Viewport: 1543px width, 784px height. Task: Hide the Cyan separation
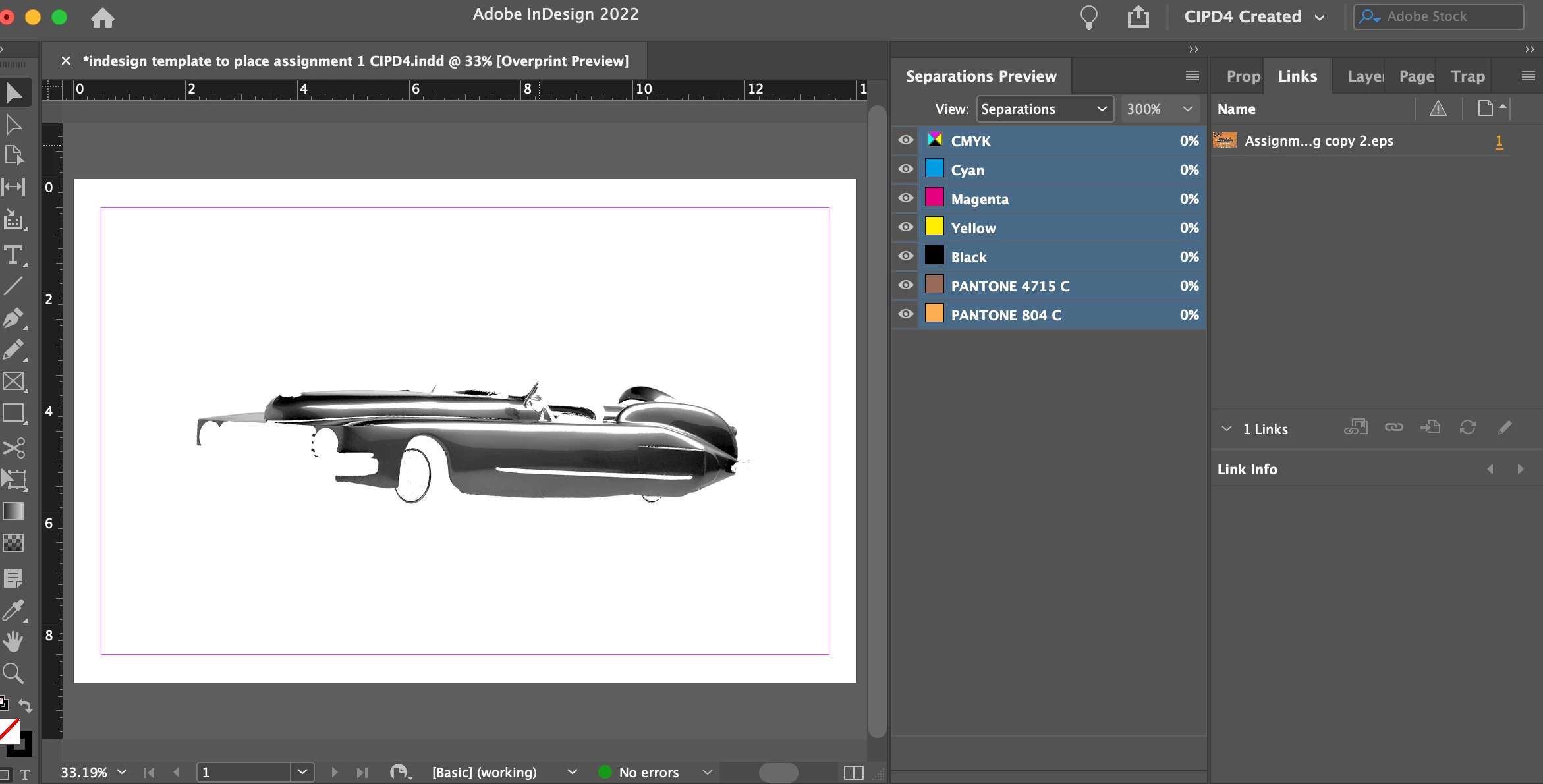[x=906, y=169]
